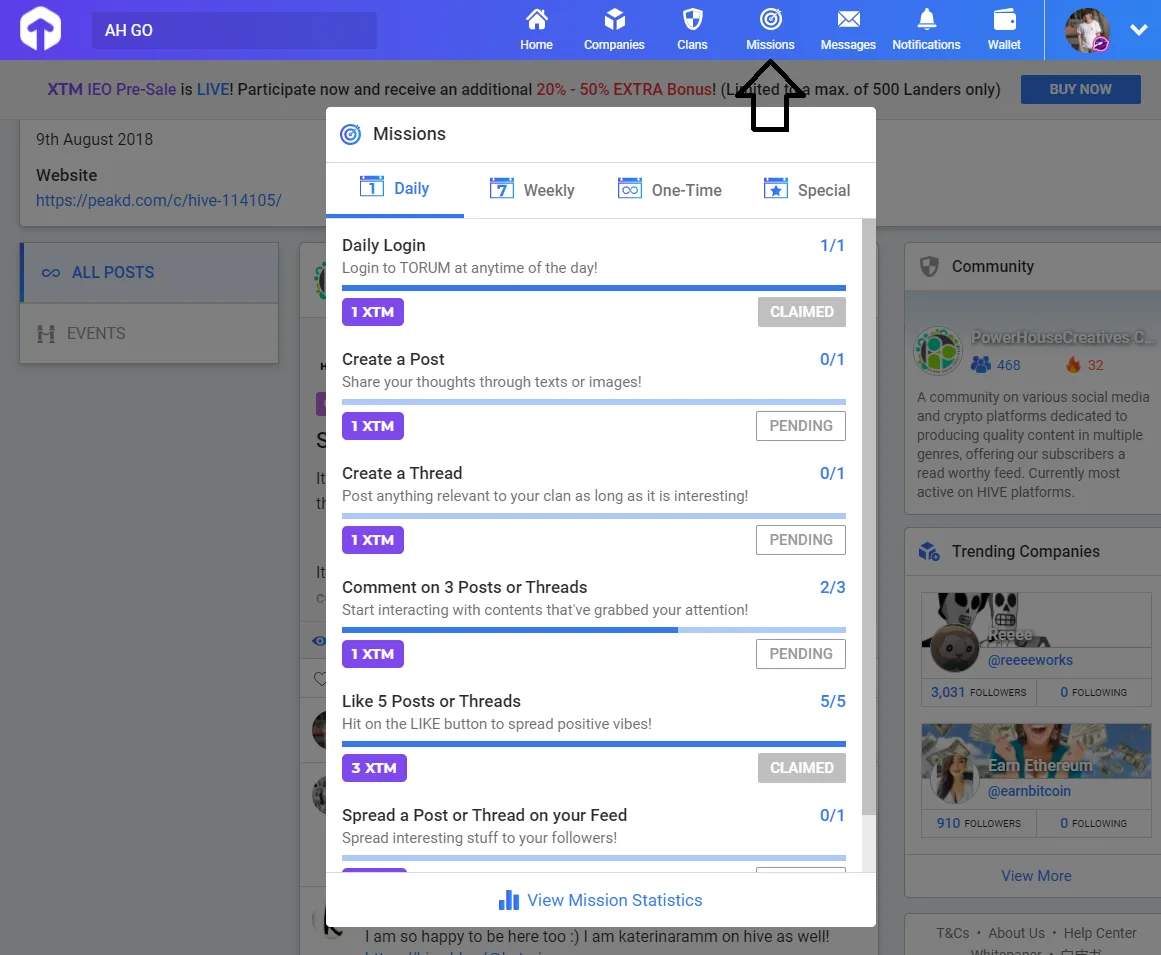Viewport: 1161px width, 955px height.
Task: Click PENDING button for Create a Thread
Action: (x=800, y=540)
